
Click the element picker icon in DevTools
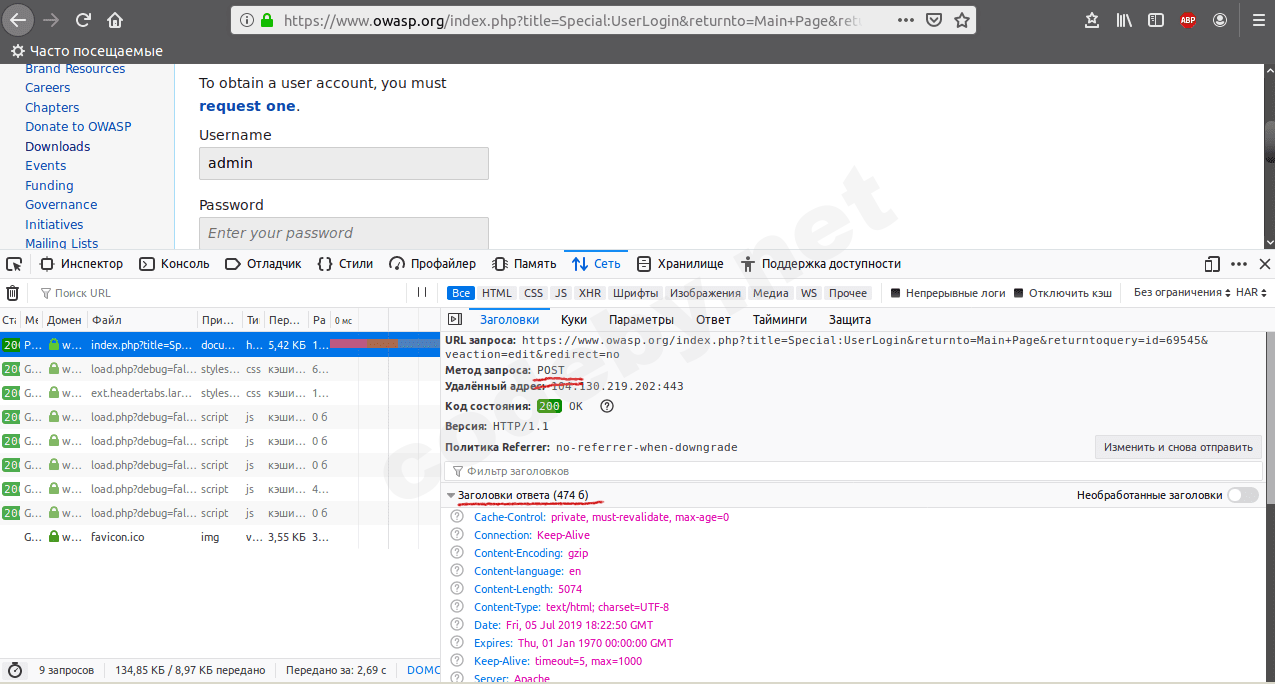pyautogui.click(x=14, y=264)
